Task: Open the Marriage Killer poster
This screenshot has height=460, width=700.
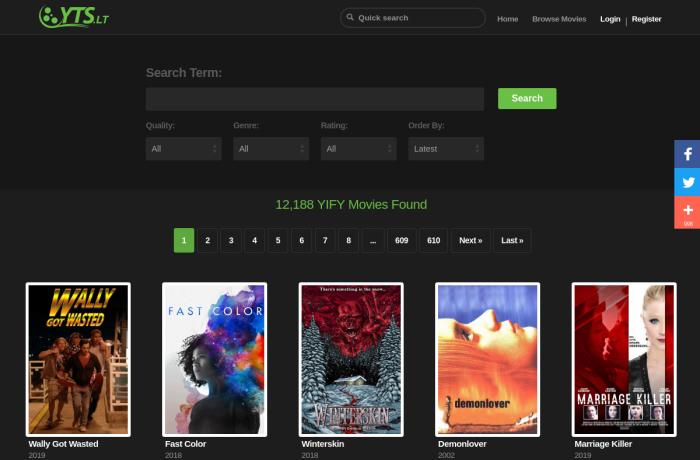Action: 624,360
